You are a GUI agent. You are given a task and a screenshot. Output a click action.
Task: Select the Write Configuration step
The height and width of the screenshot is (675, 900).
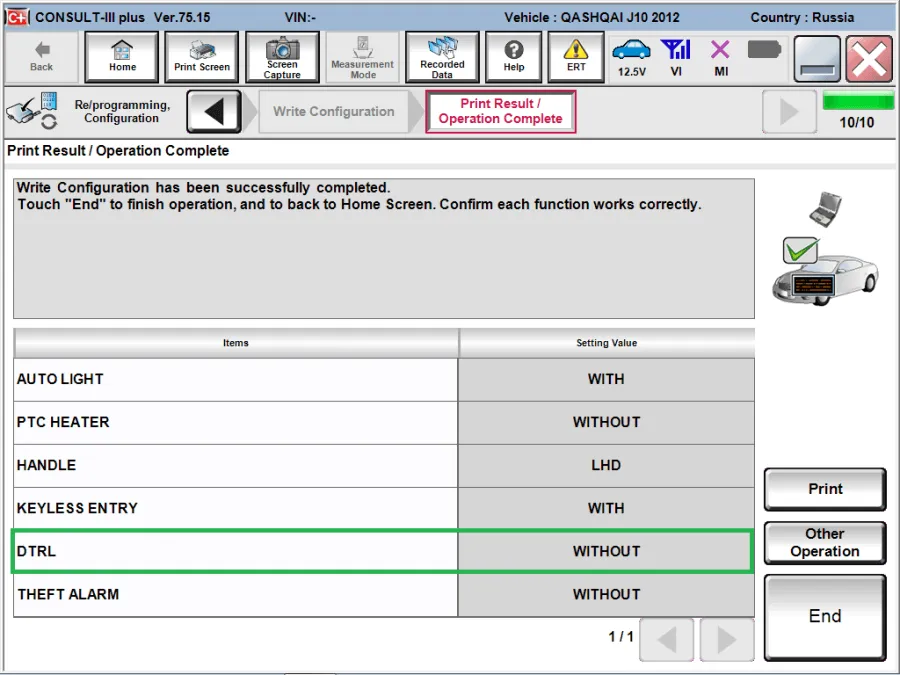334,111
